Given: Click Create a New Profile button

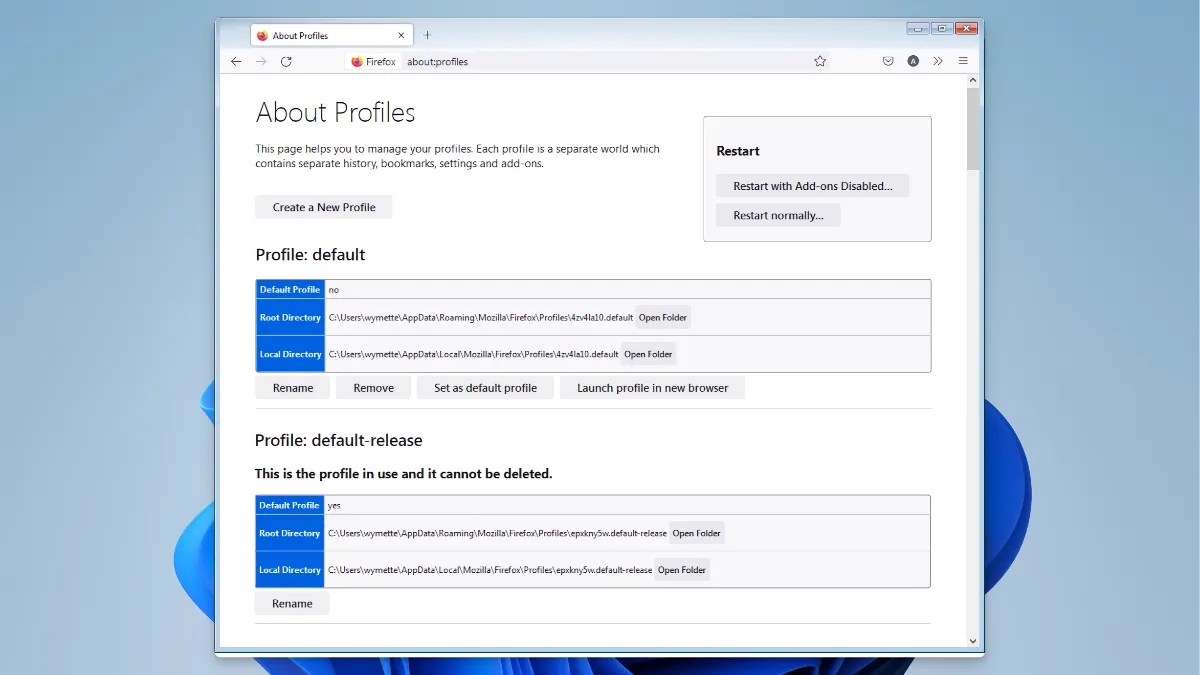Looking at the screenshot, I should click(324, 207).
